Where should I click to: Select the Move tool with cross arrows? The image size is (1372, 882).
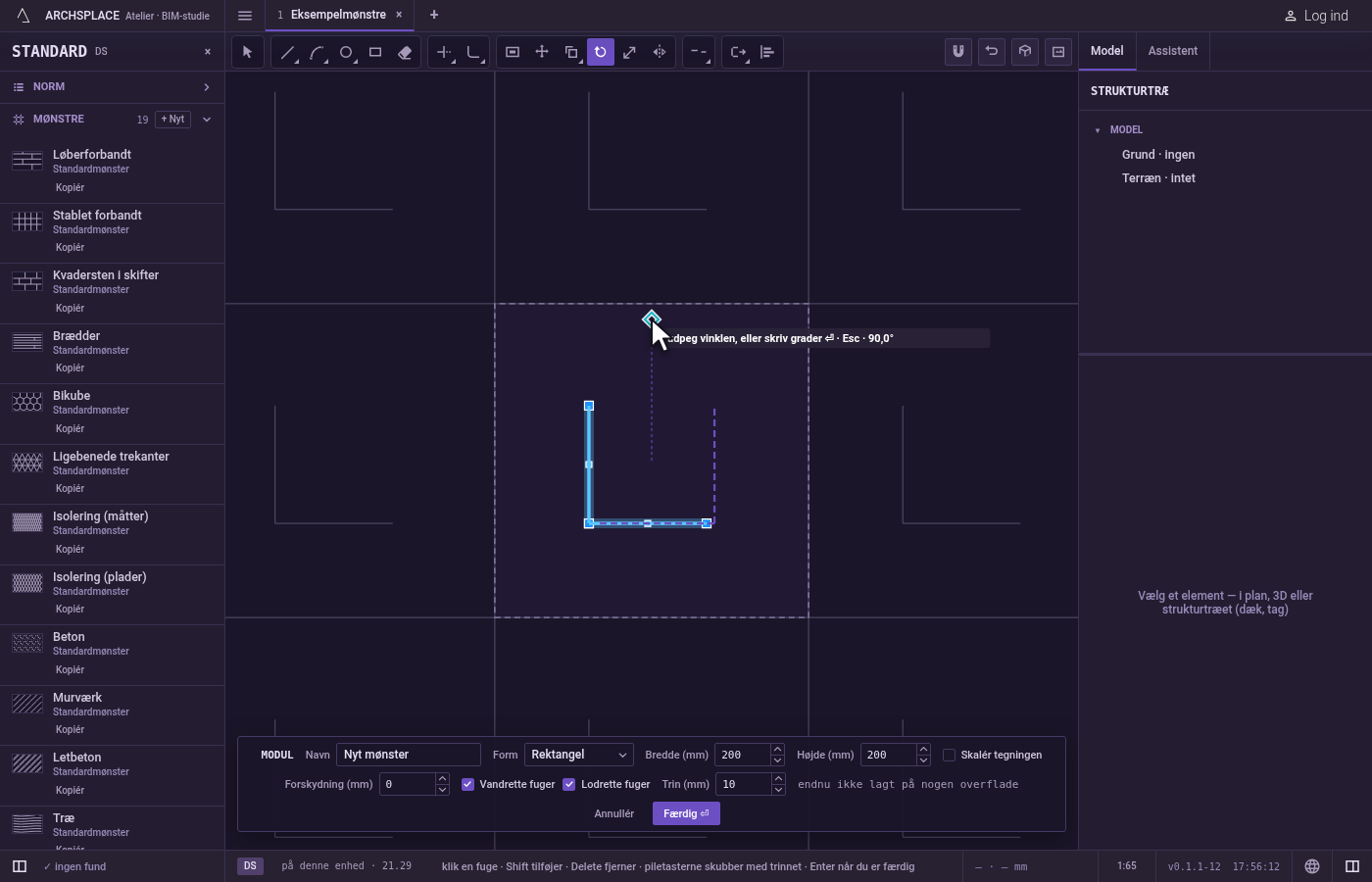[x=542, y=52]
